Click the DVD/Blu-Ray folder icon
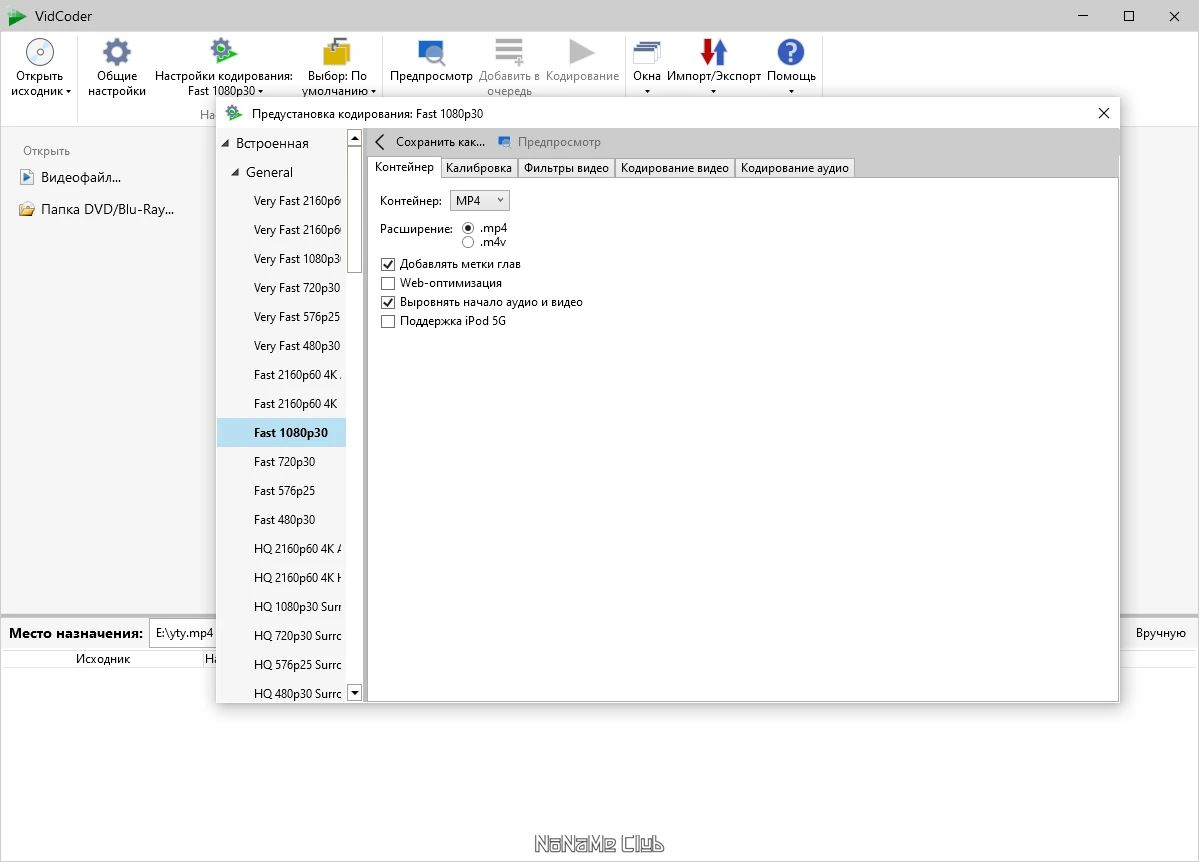The image size is (1199, 862). point(27,209)
